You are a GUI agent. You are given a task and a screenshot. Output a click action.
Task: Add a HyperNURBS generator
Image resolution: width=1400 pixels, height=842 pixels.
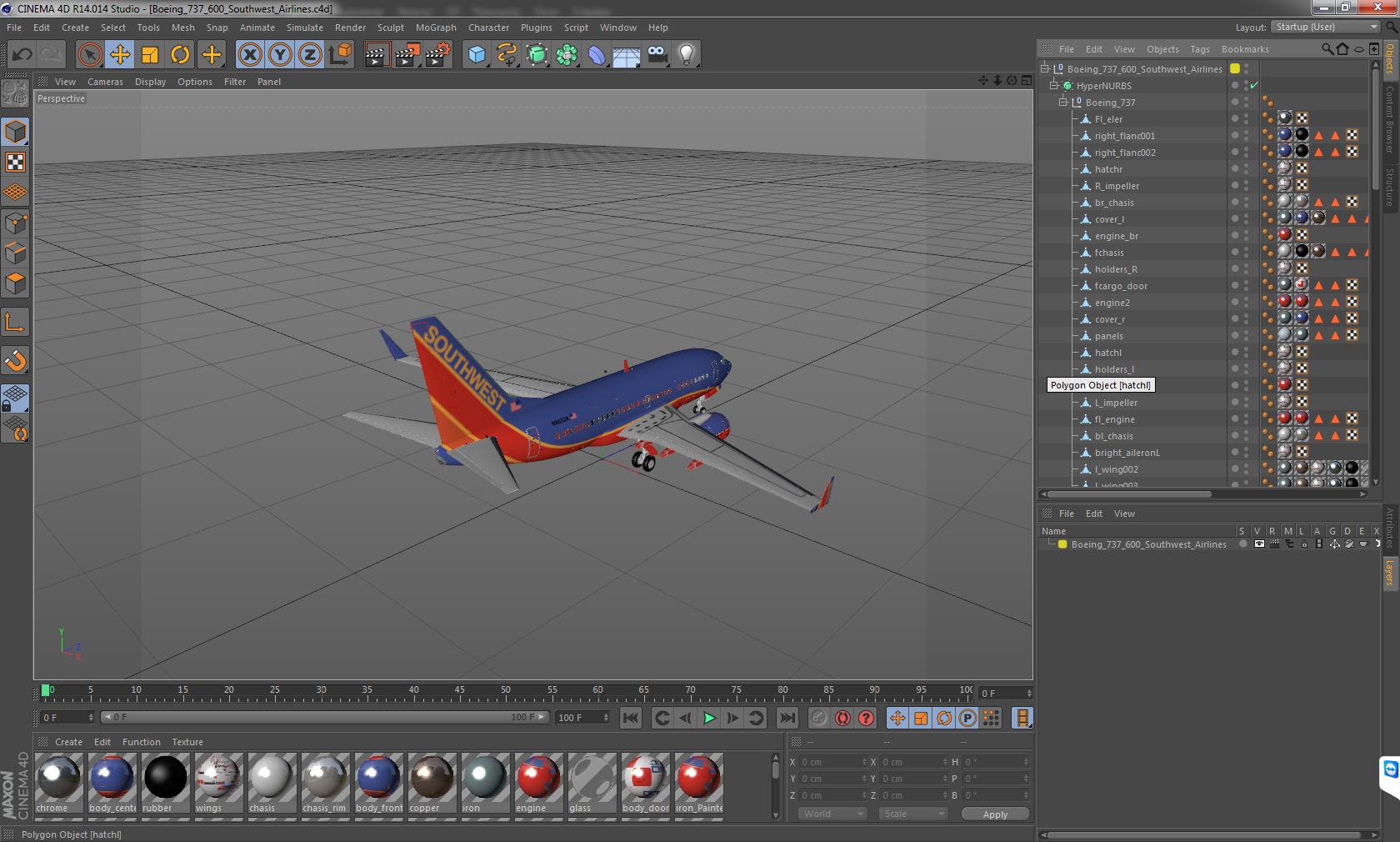coord(537,55)
